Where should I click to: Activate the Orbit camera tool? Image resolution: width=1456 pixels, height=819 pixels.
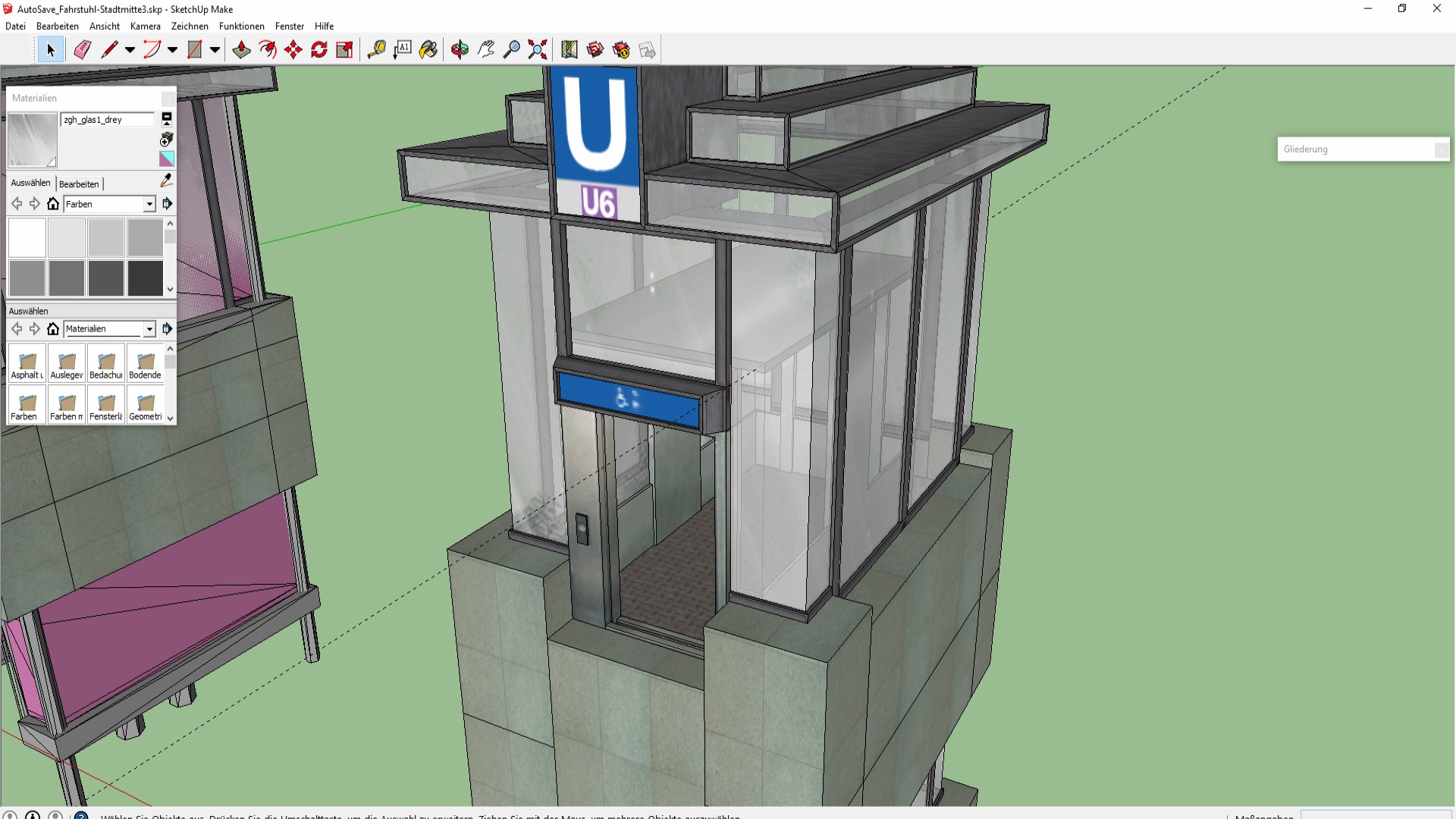(x=460, y=50)
